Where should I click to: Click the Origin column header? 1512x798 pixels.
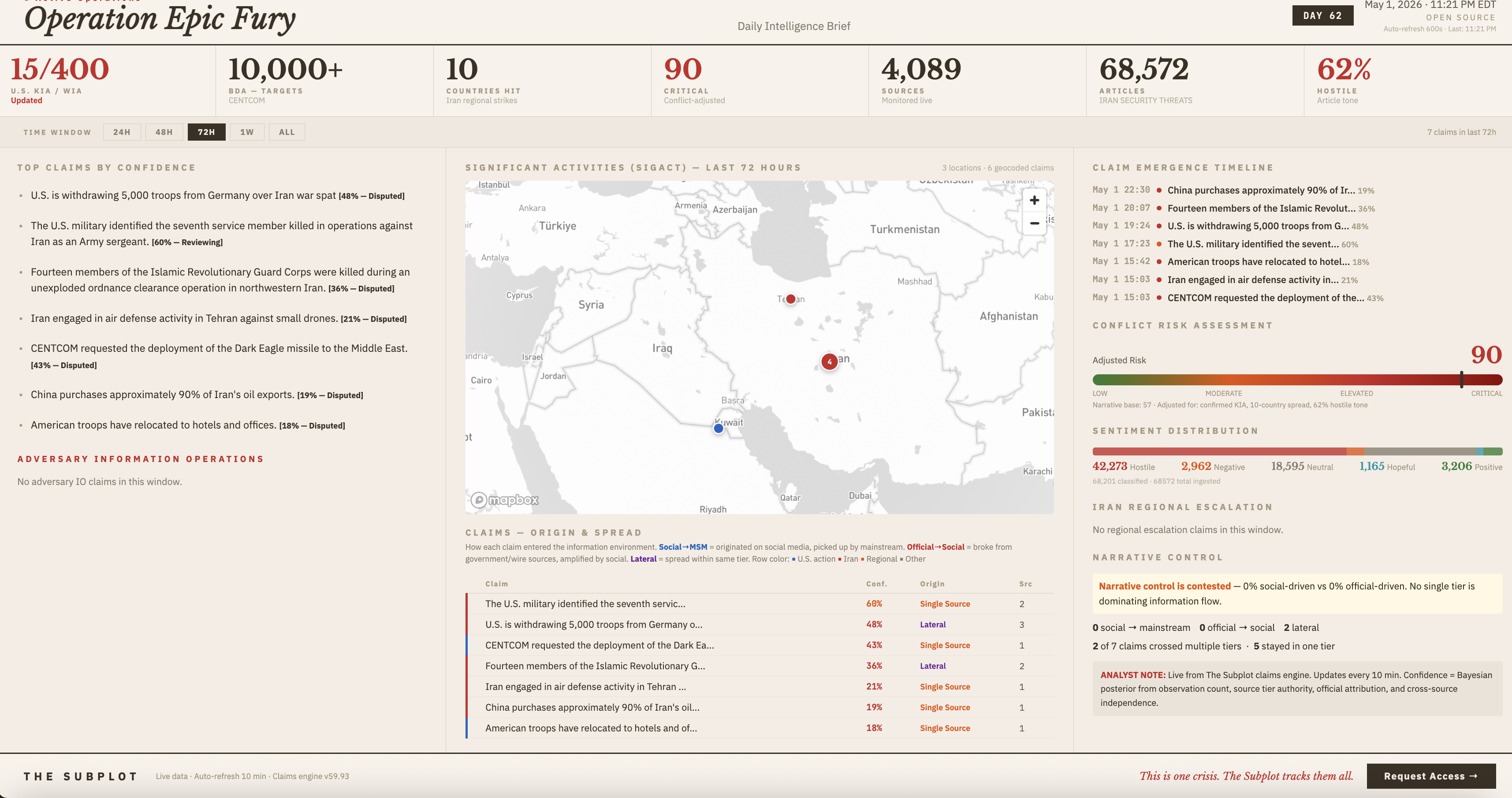pos(932,584)
